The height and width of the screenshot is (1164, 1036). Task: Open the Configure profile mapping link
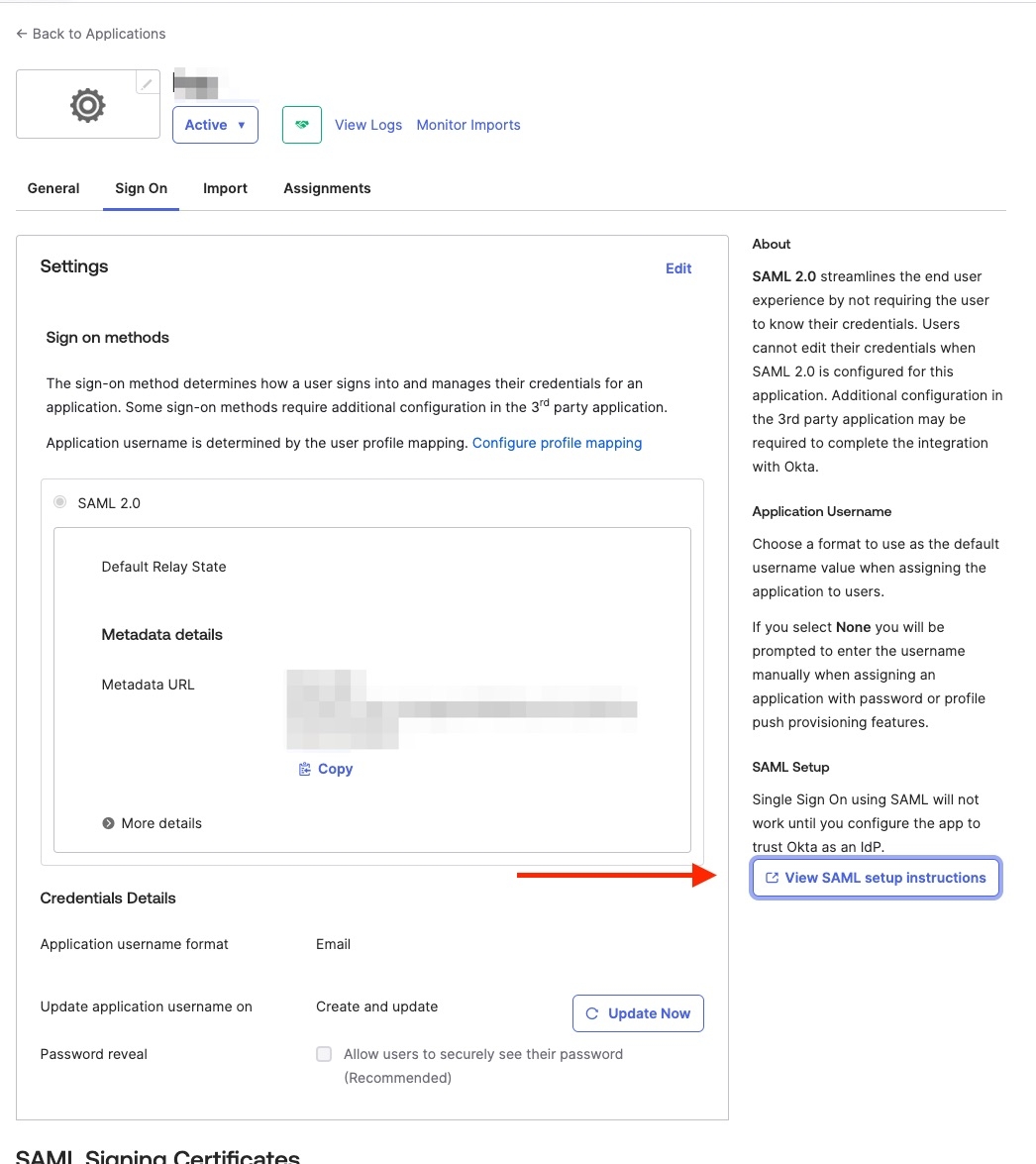557,443
